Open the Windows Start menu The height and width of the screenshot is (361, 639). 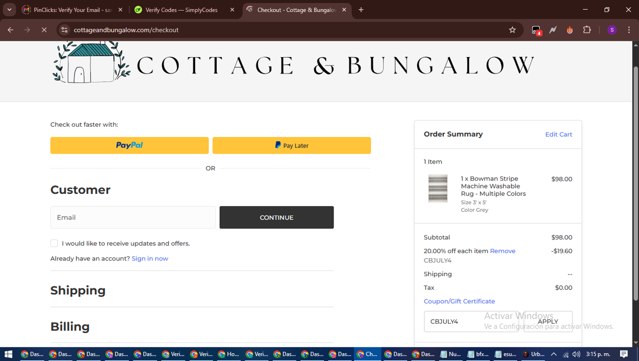8,354
